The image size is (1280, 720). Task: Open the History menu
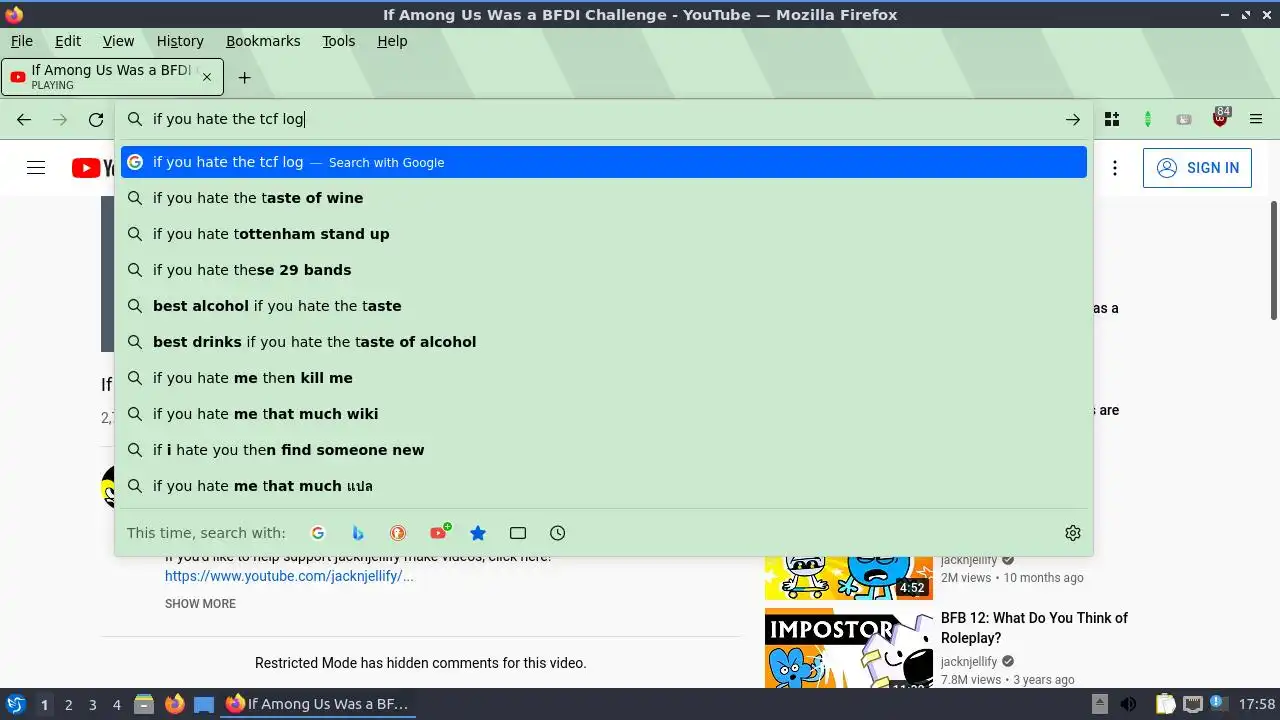tap(180, 41)
